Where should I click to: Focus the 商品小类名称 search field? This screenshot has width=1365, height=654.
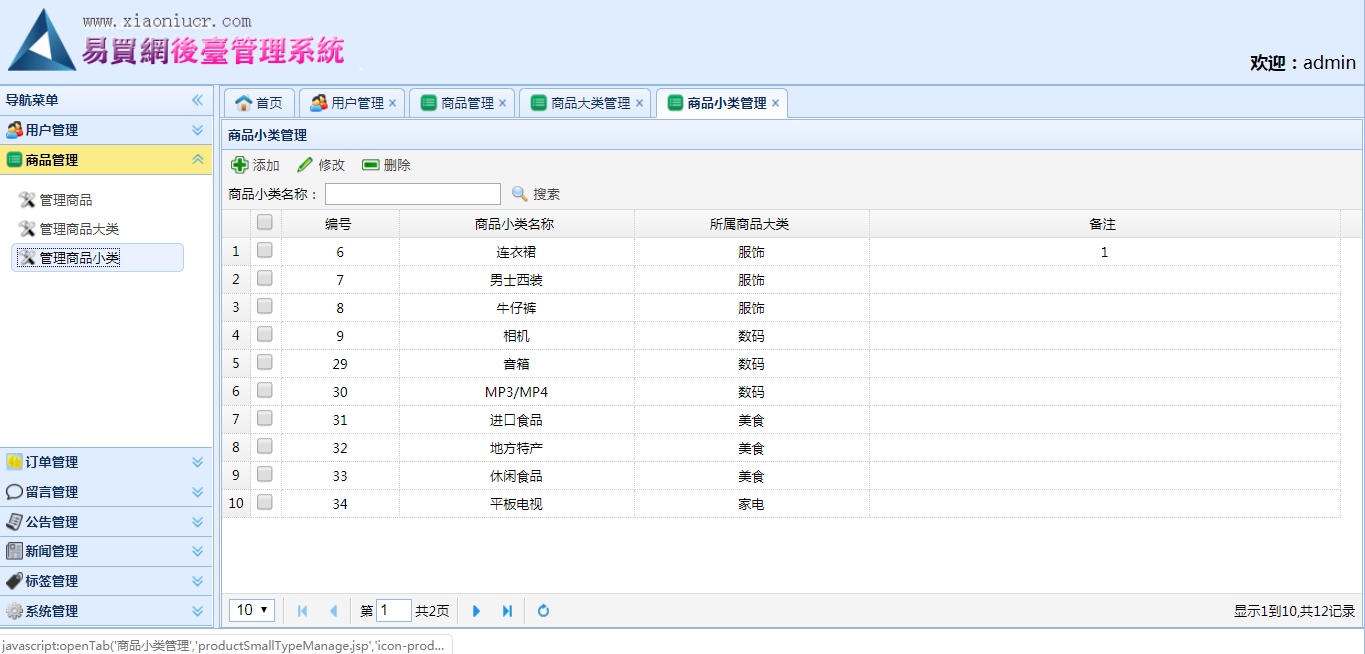coord(413,194)
